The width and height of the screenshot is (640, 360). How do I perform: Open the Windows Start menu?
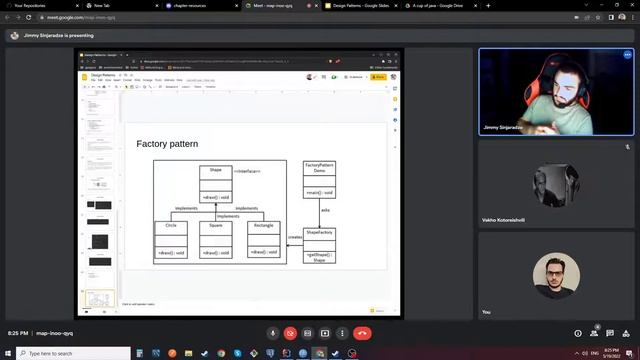(8, 353)
